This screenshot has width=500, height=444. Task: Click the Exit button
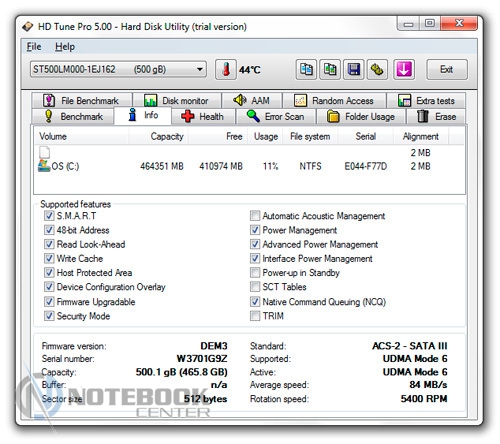click(x=447, y=69)
